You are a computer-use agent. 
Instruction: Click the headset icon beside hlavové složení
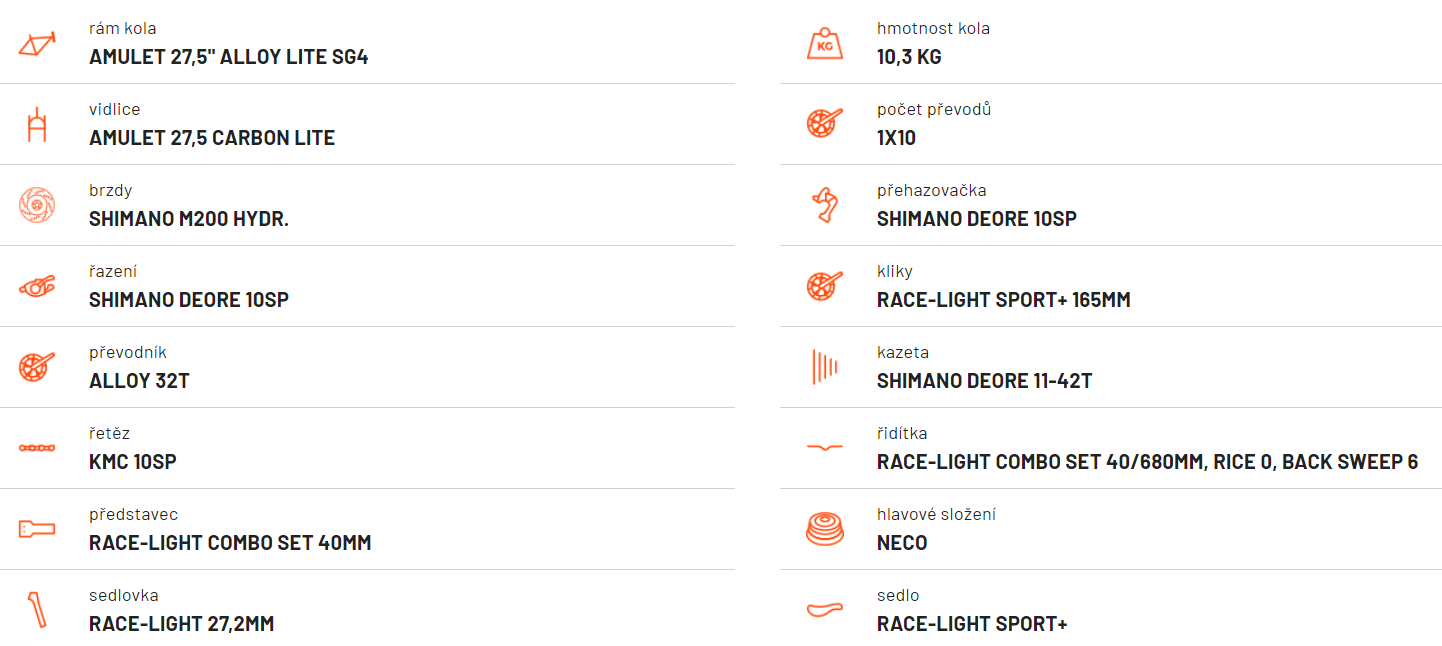tap(825, 529)
